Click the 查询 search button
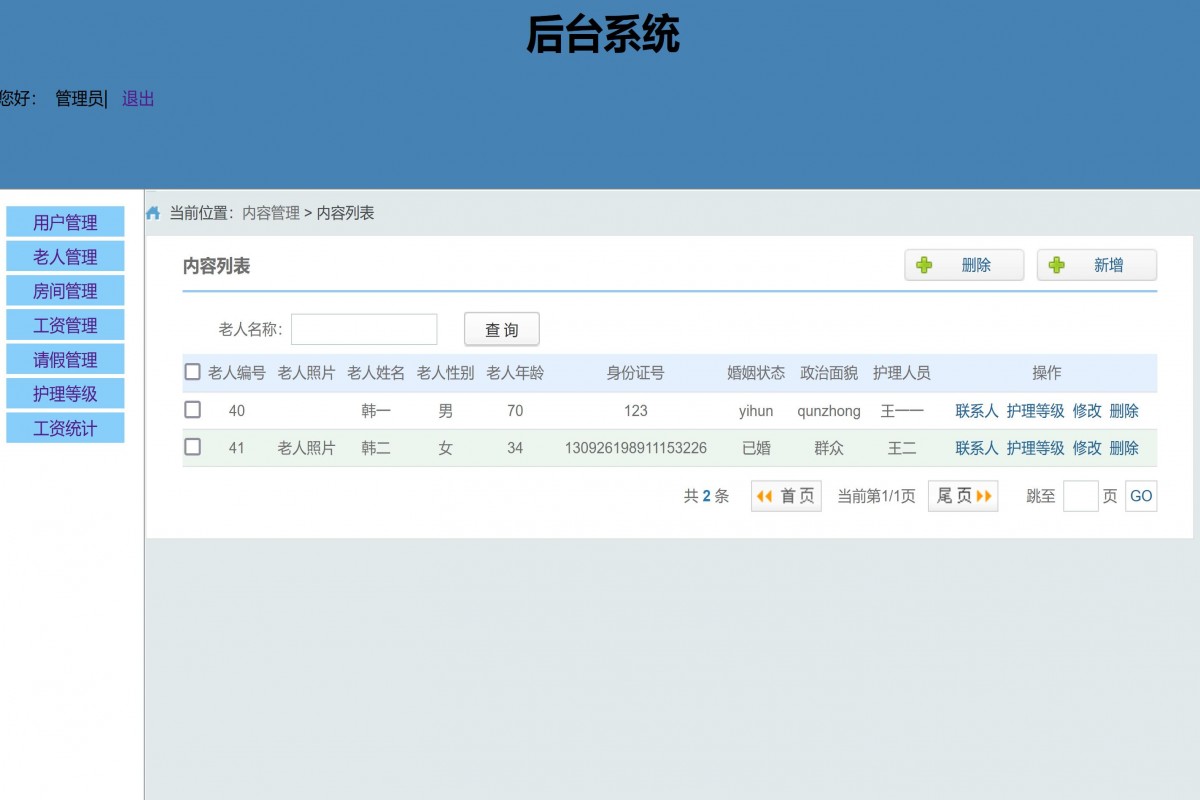Screen dimensions: 1200x800 coord(501,329)
